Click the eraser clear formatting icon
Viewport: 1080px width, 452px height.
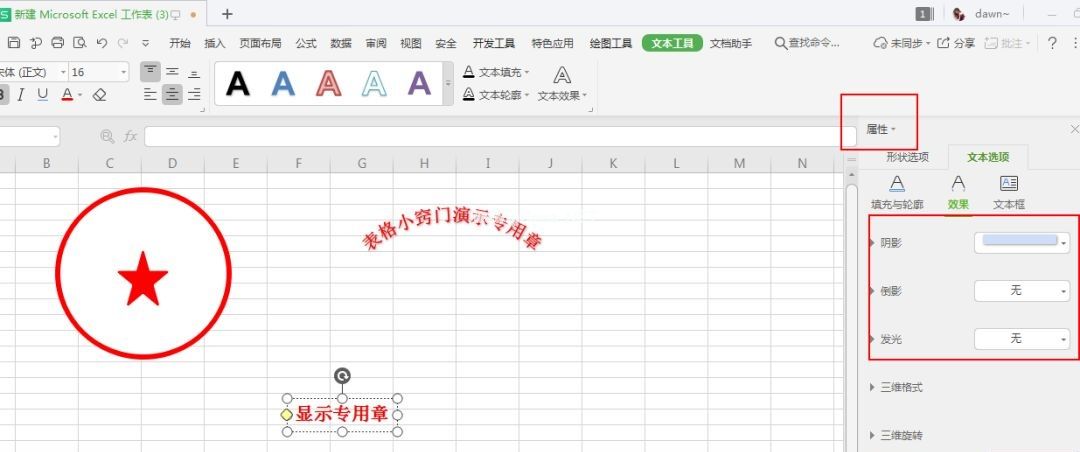click(x=99, y=95)
